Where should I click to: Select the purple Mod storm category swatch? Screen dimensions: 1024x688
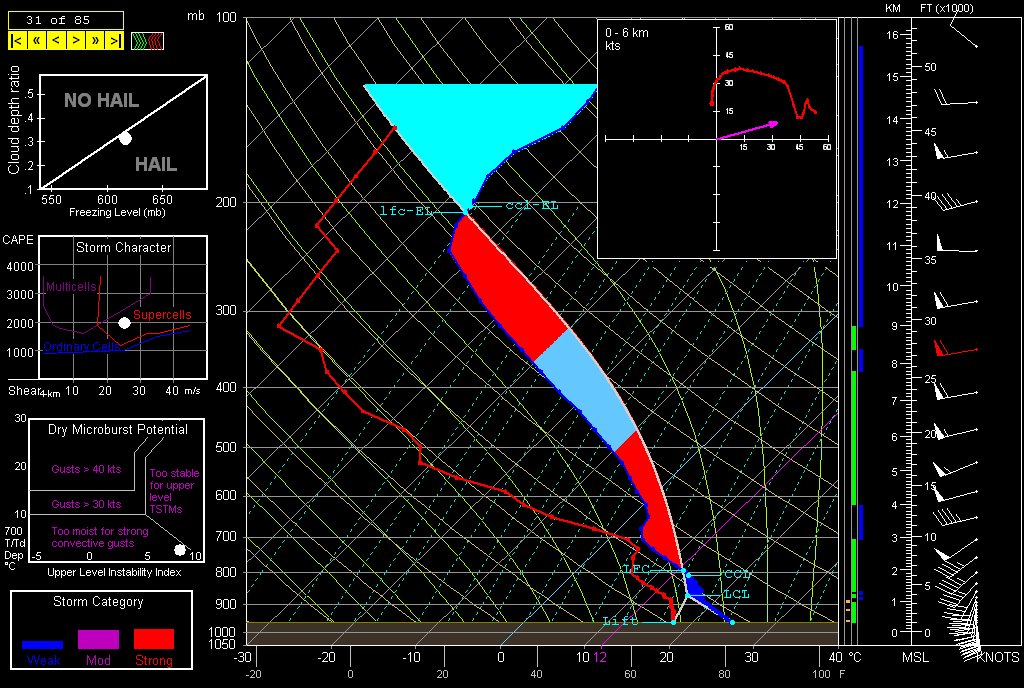click(x=98, y=639)
